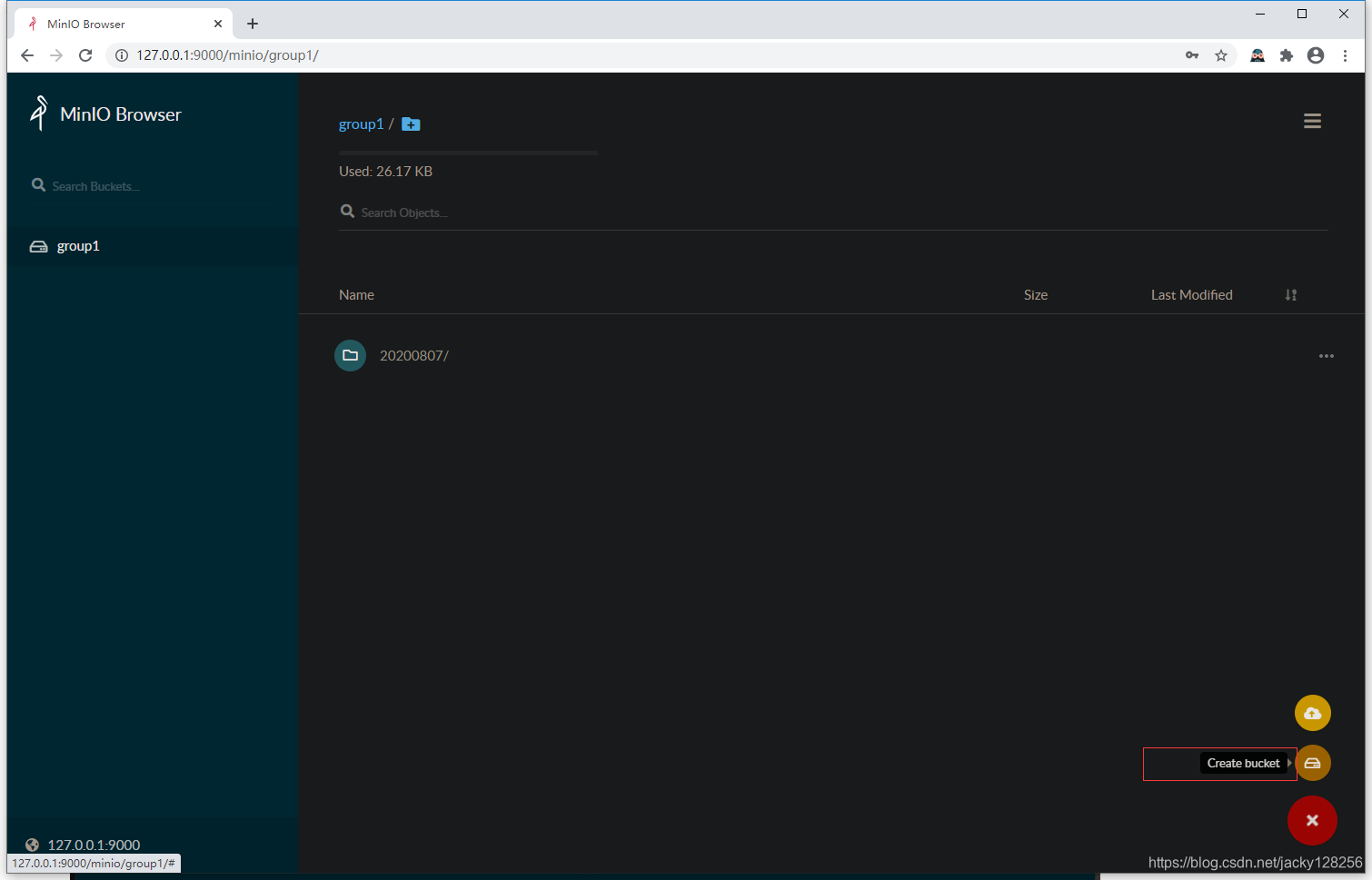
Task: Open the hamburger menu at top right
Action: (x=1312, y=121)
